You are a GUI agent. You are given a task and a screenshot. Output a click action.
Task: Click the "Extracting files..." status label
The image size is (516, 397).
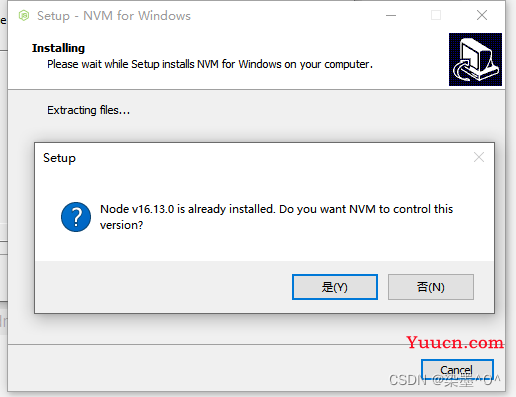pyautogui.click(x=88, y=110)
